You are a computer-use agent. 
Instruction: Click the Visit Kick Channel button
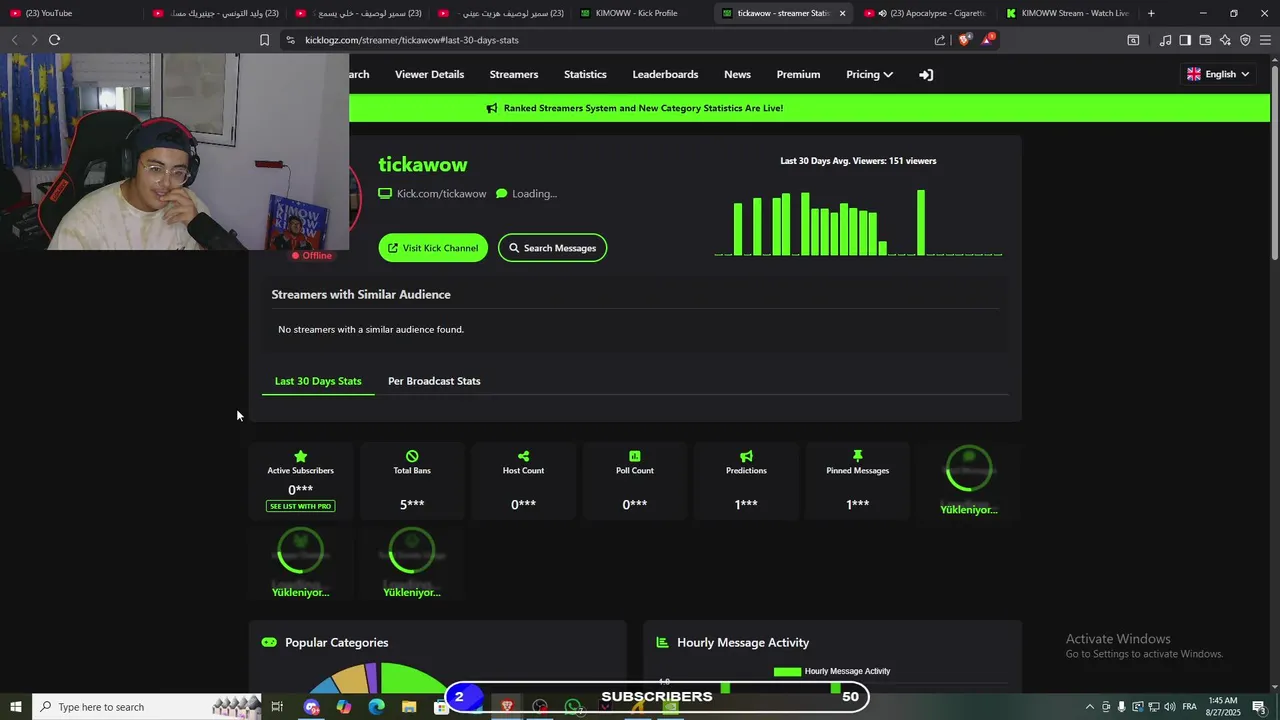[x=433, y=248]
